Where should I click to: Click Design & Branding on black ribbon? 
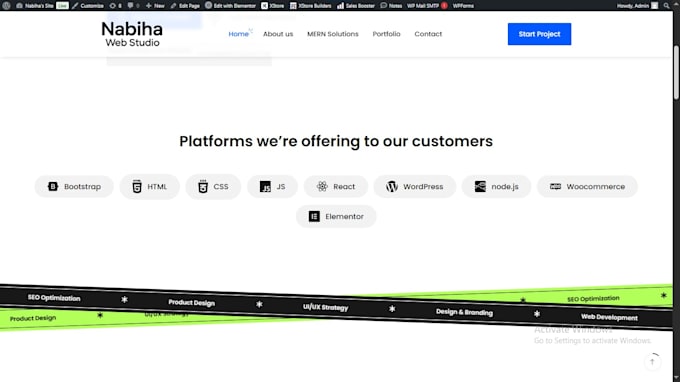click(x=464, y=312)
